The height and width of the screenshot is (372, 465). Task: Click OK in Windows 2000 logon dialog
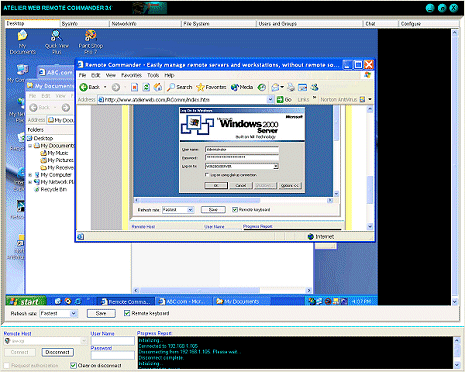coord(216,185)
